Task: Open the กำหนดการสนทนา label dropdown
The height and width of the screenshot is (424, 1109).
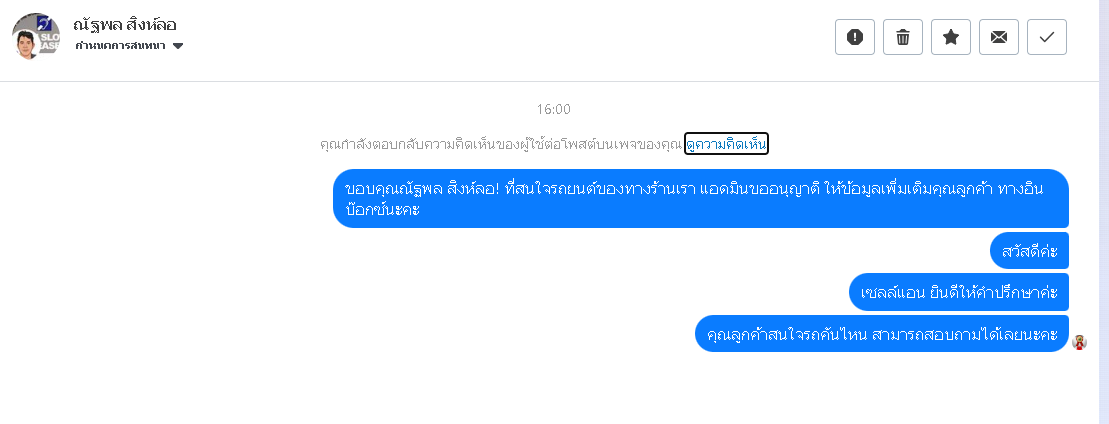Action: click(x=121, y=47)
